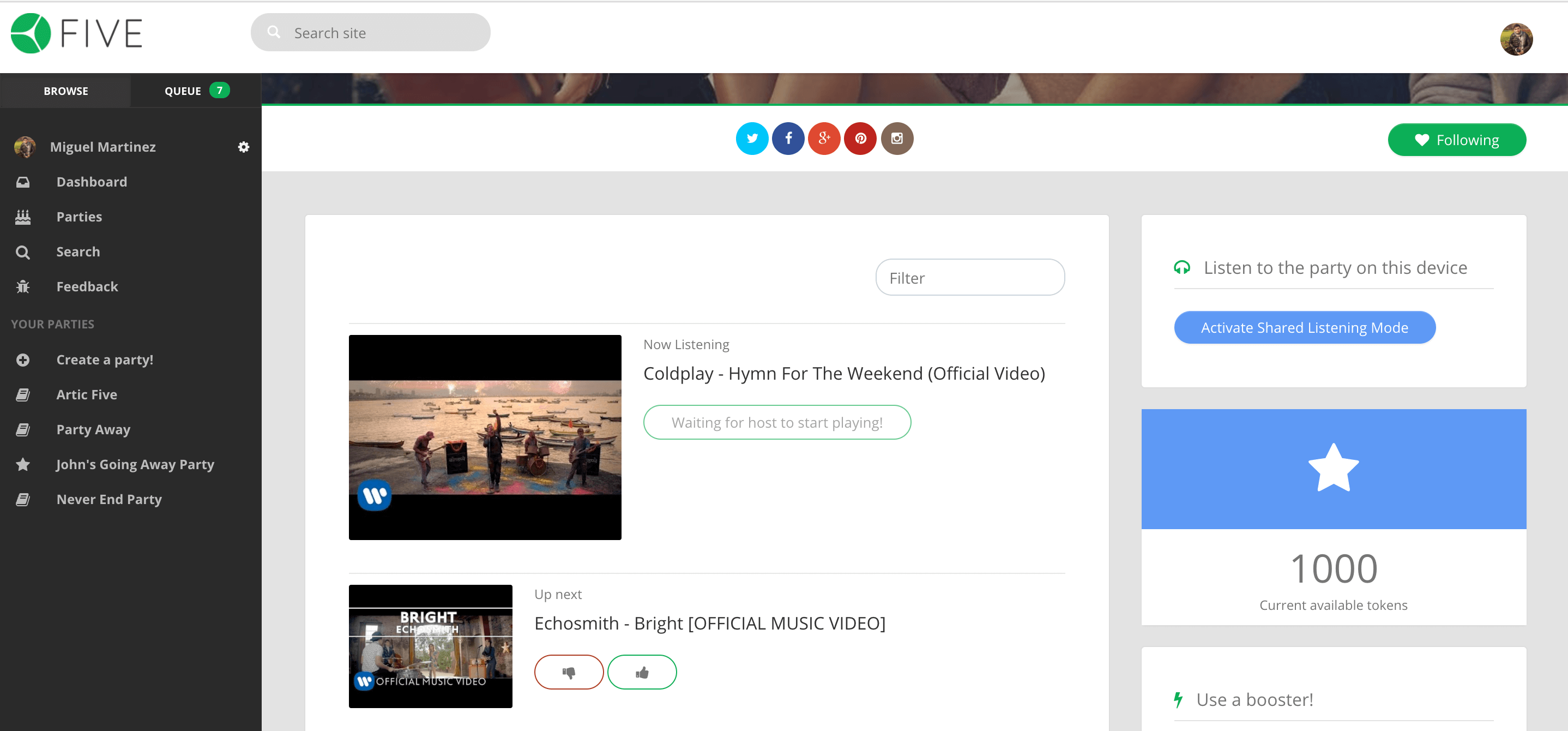
Task: Open the Instagram share icon
Action: tap(897, 138)
